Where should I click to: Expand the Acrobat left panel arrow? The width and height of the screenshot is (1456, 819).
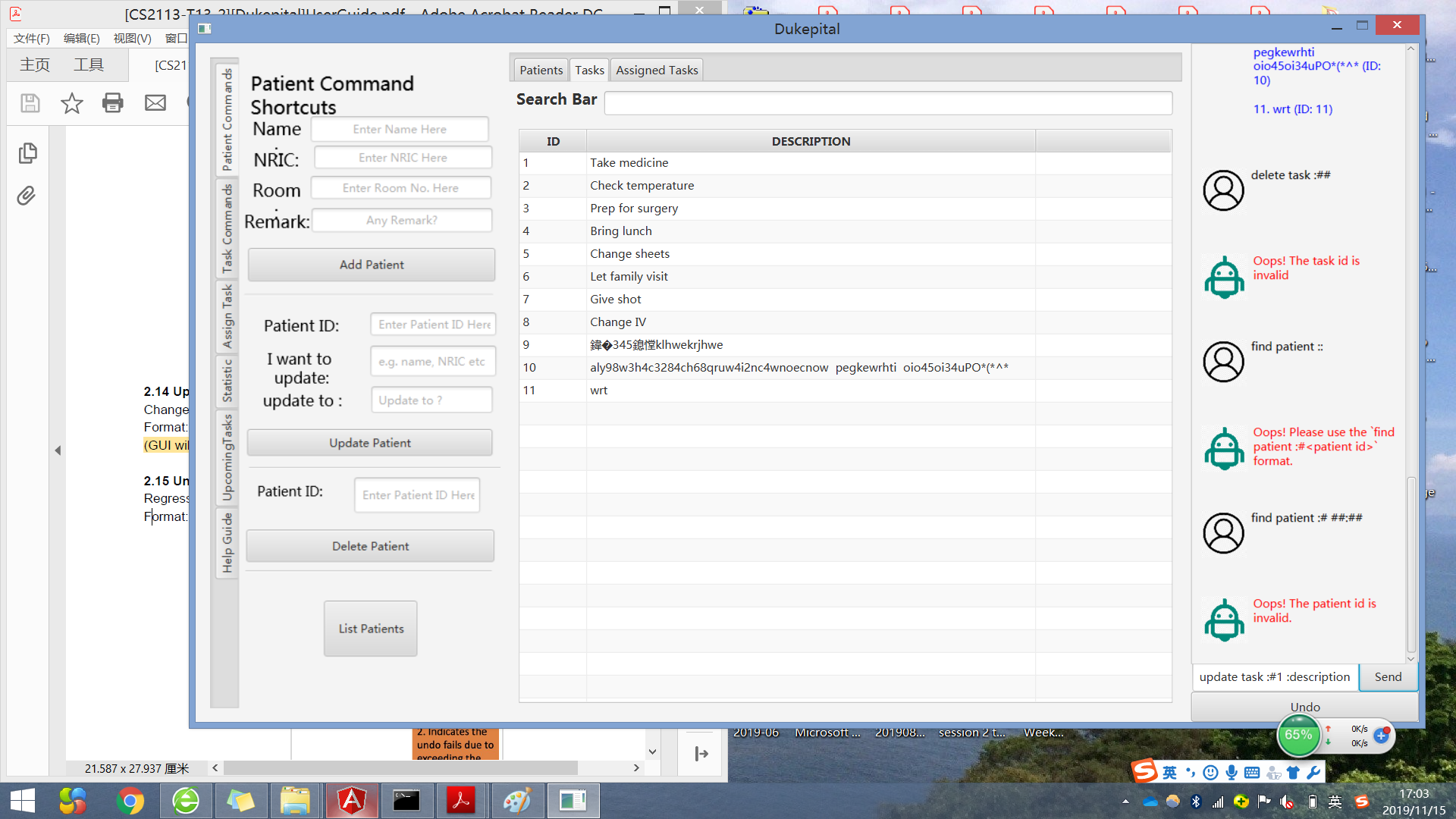pos(58,450)
